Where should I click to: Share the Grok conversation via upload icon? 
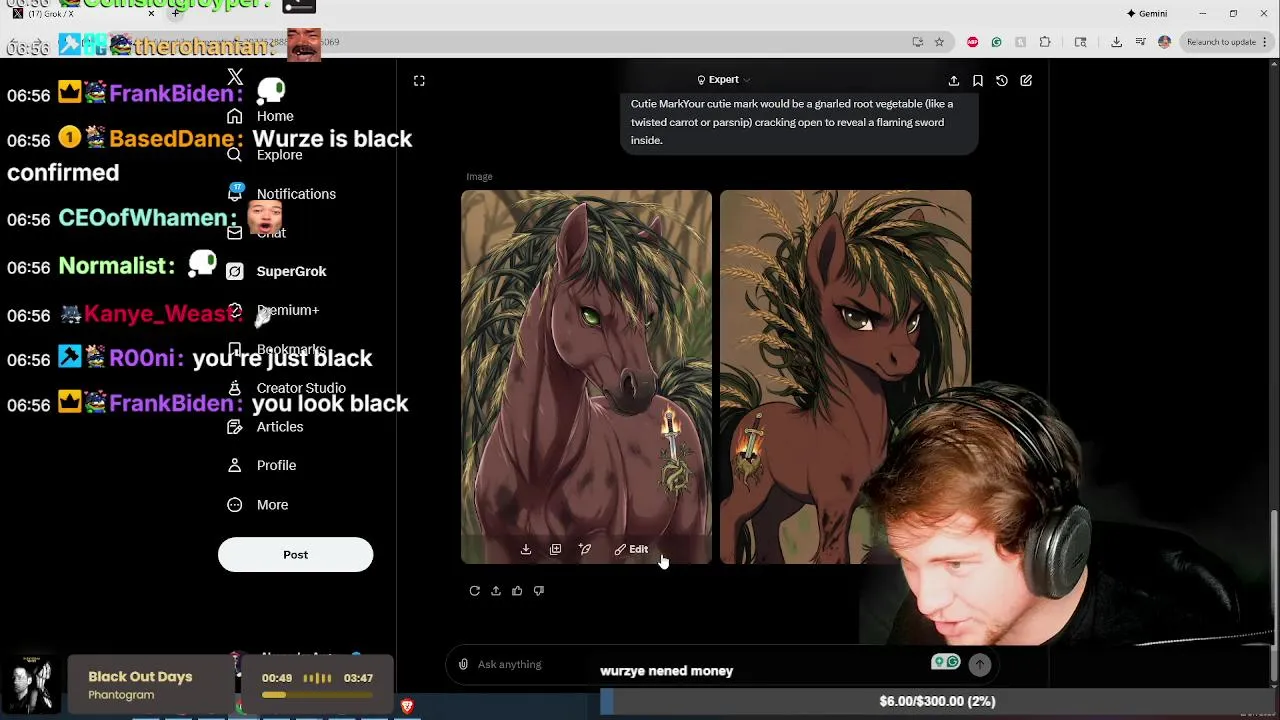953,80
